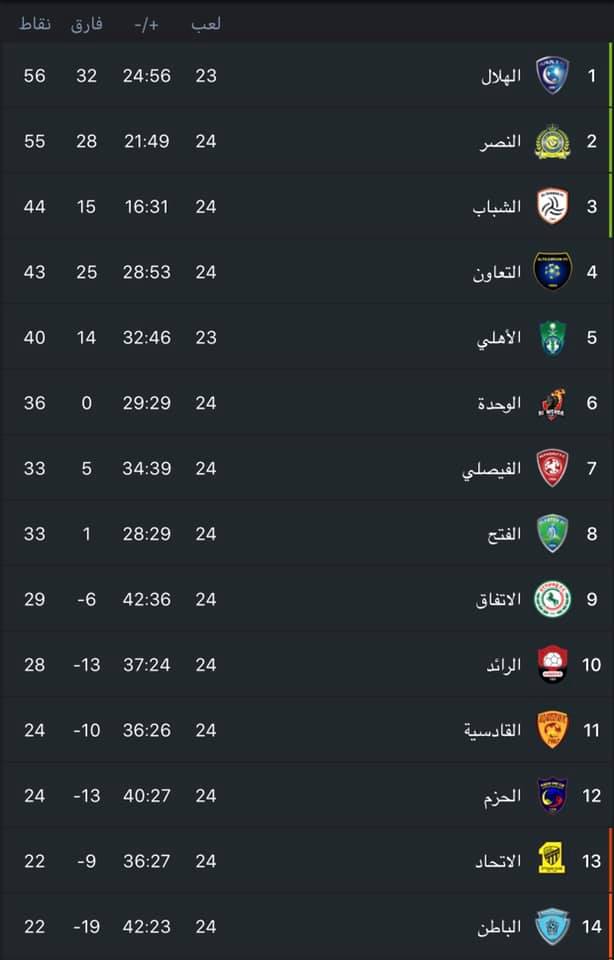Click the Al-Nassr yellow club crest
Image resolution: width=614 pixels, height=960 pixels.
(x=552, y=141)
